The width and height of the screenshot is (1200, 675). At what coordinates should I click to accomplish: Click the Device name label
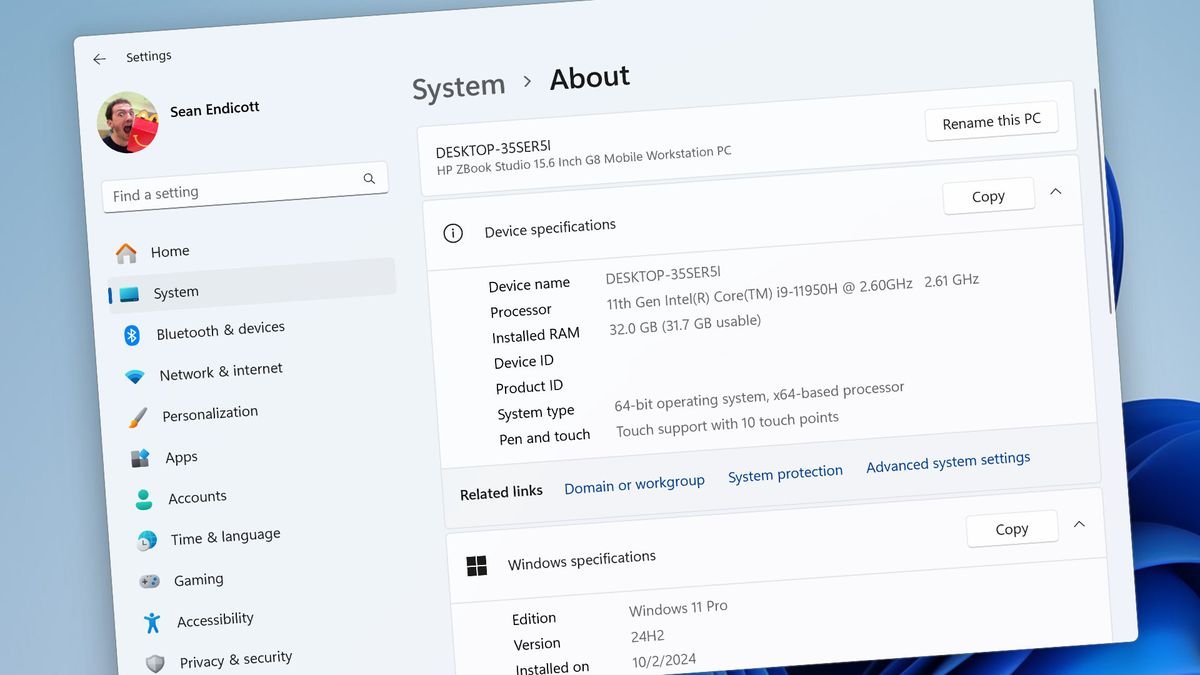[529, 285]
